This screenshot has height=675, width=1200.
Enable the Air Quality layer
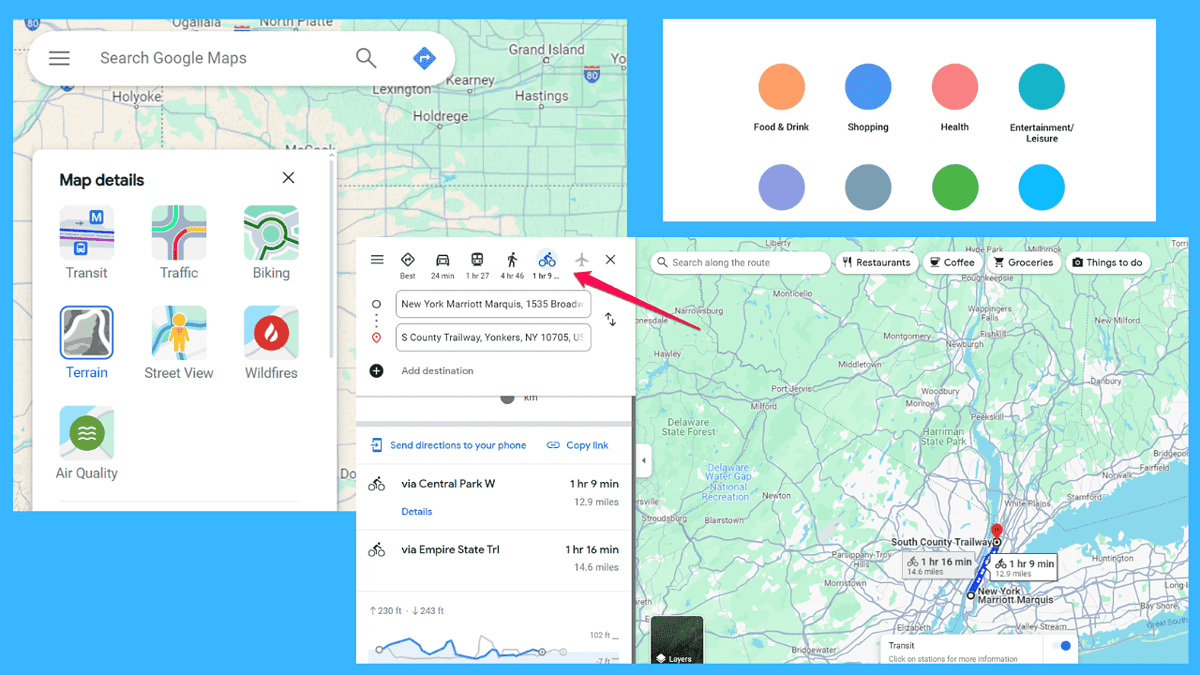[87, 443]
